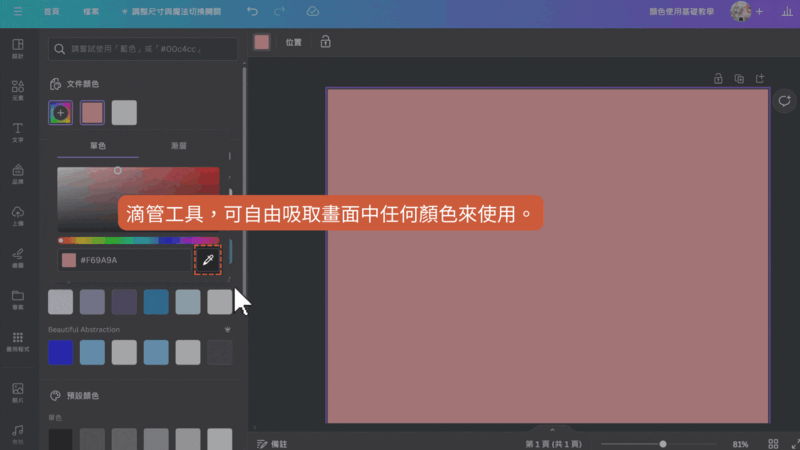Open the 檔案 (File) menu
The height and width of the screenshot is (450, 800).
tap(92, 12)
